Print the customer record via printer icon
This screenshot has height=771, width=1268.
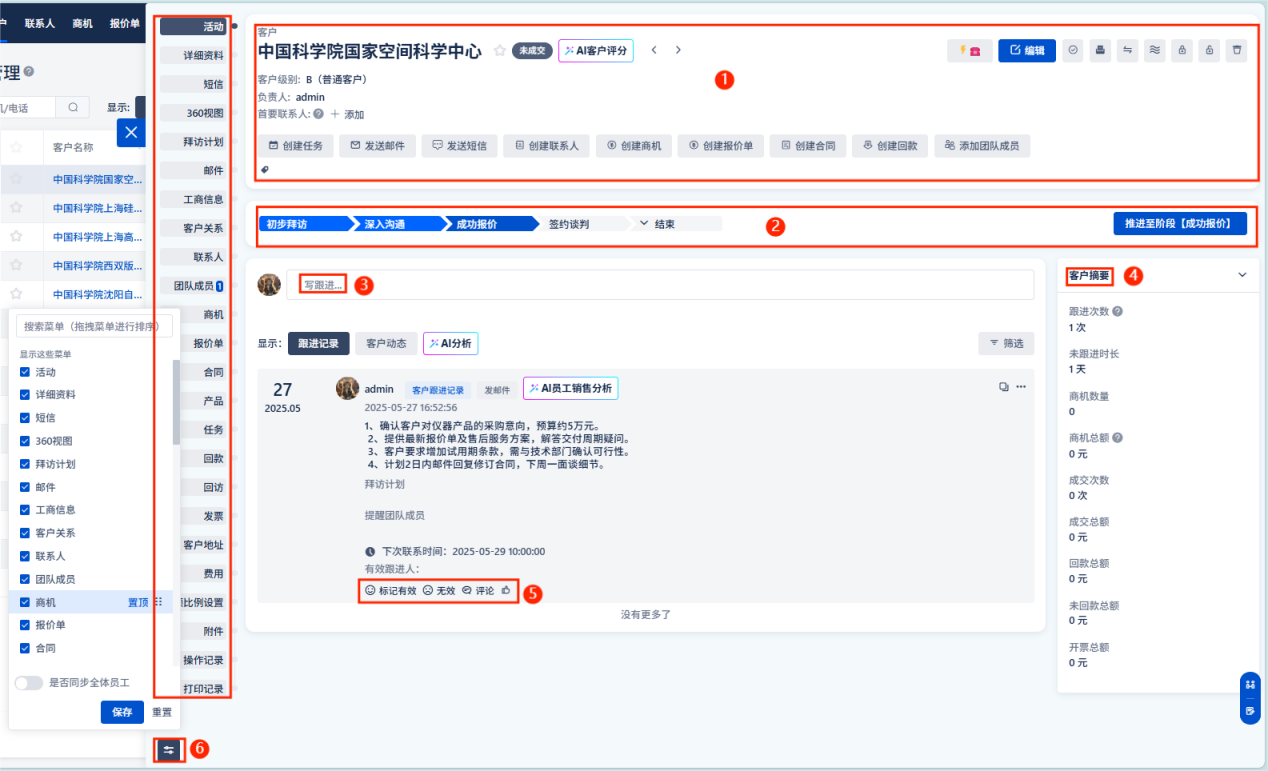pyautogui.click(x=1100, y=51)
